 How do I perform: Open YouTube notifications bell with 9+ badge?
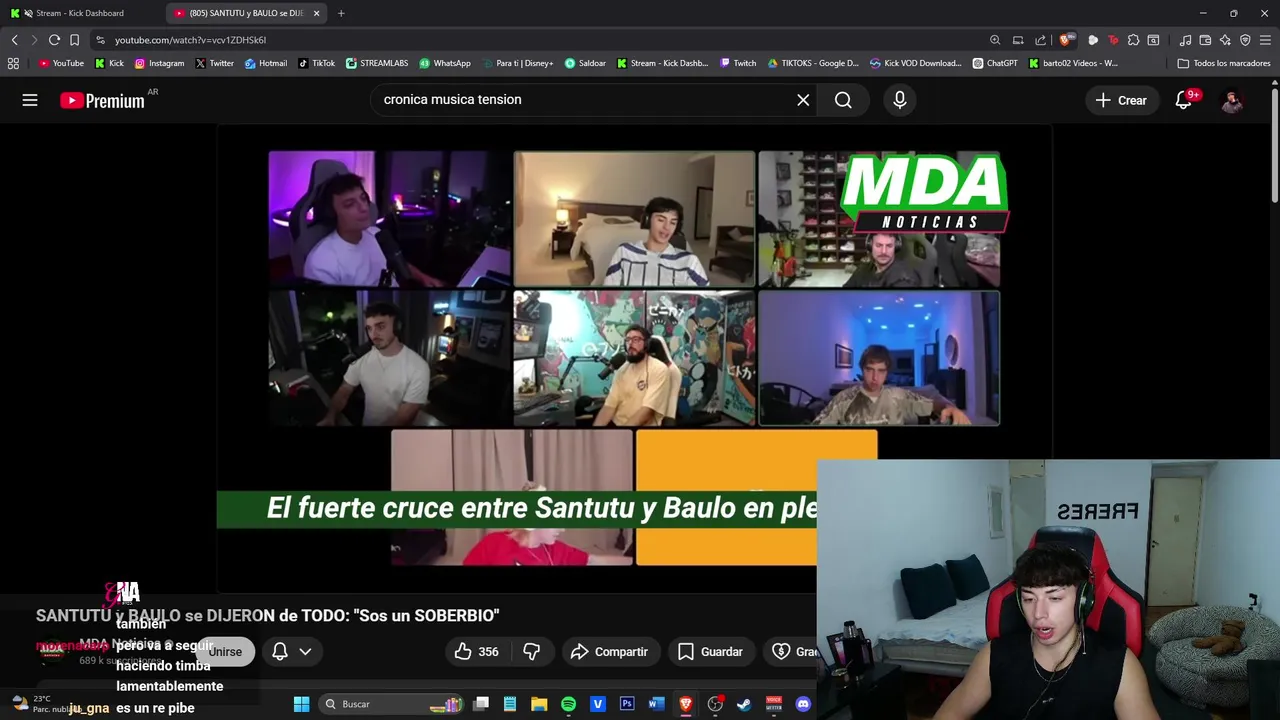pyautogui.click(x=1184, y=100)
